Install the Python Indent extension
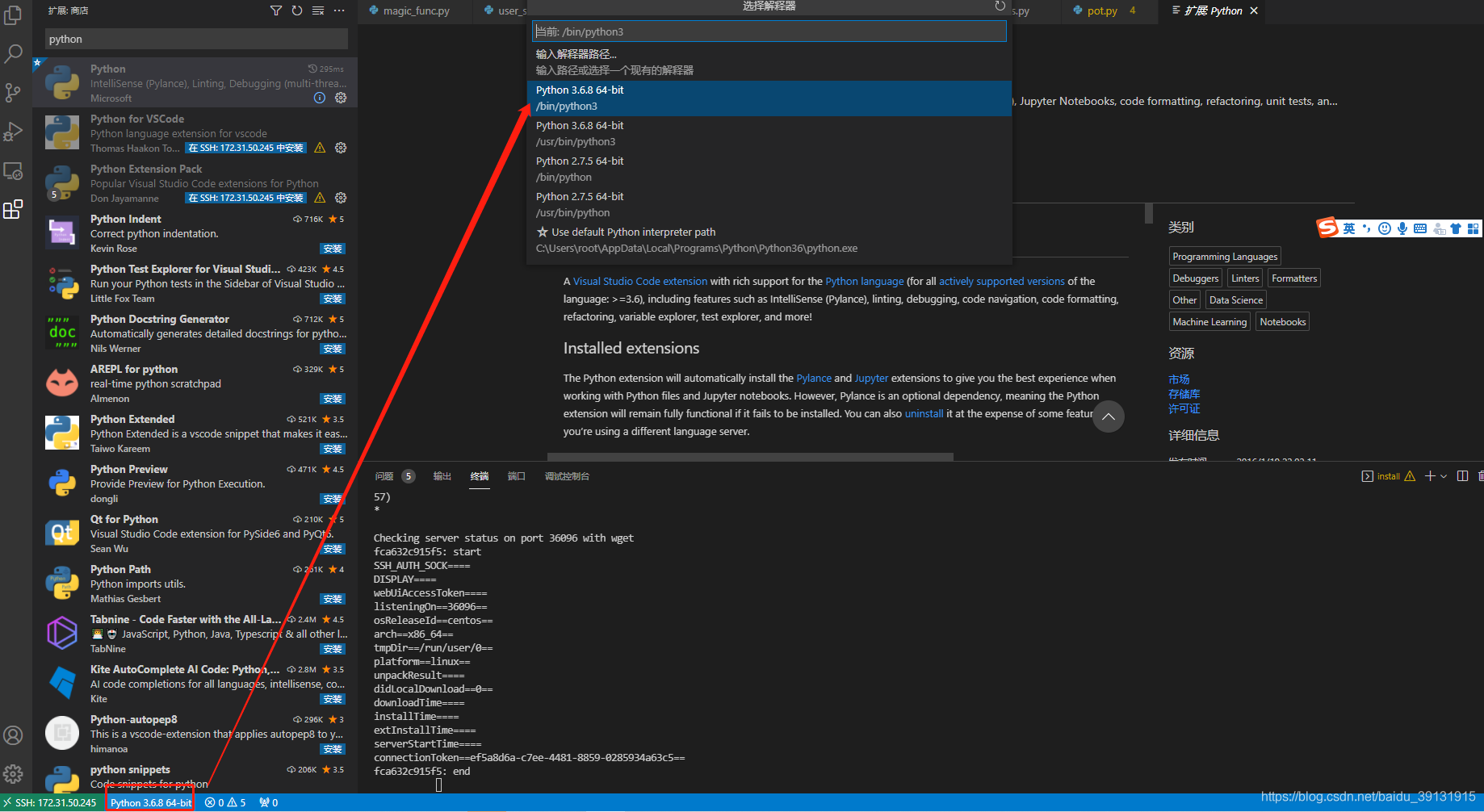Viewport: 1484px width, 812px height. 333,249
